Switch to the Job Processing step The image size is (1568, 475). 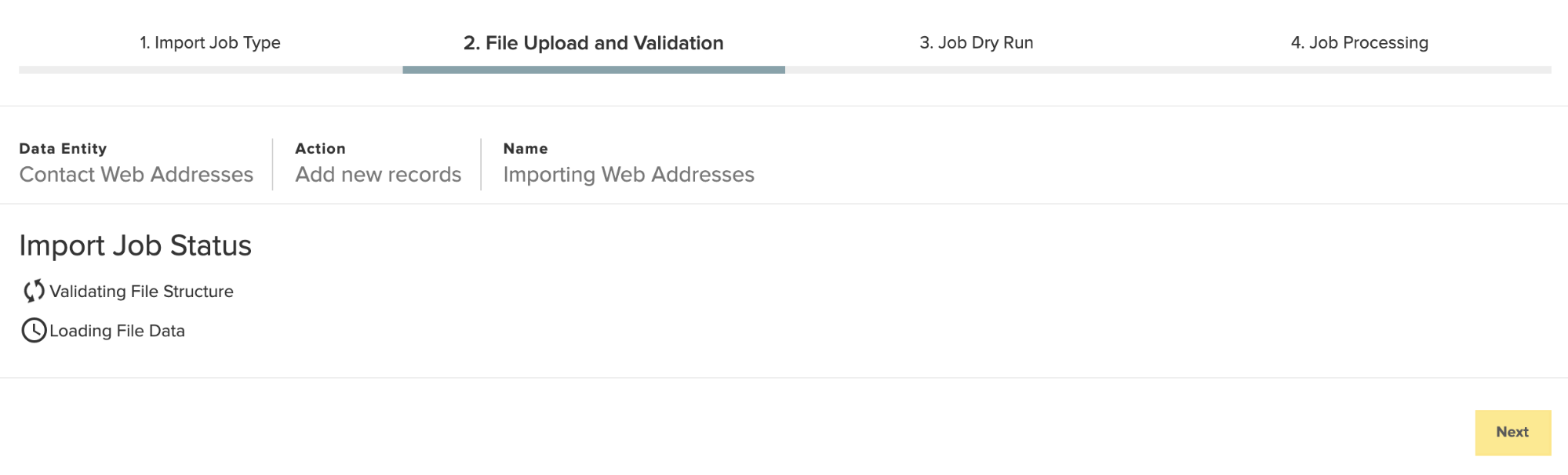click(x=1359, y=43)
